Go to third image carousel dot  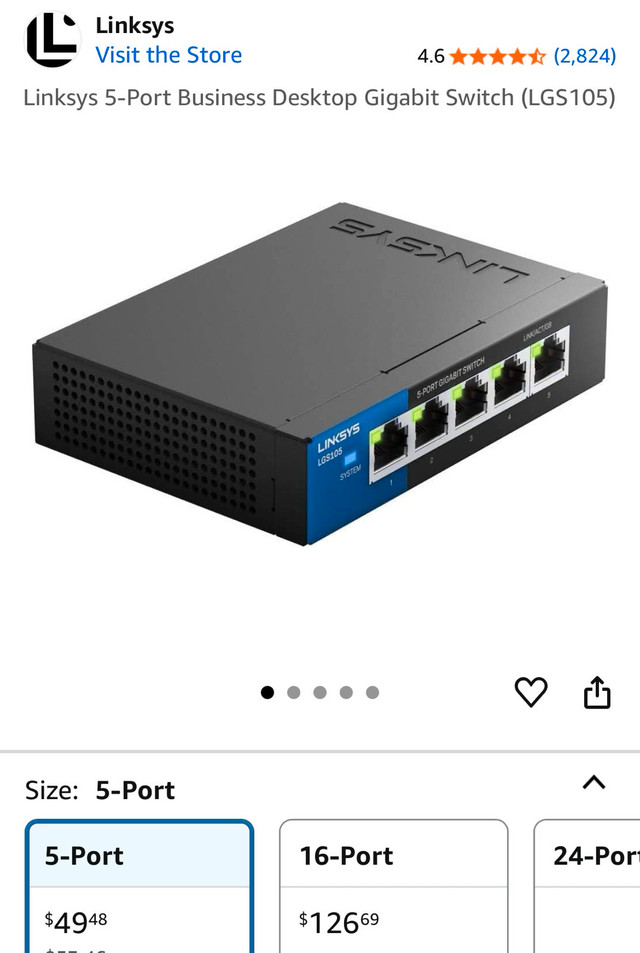pos(320,692)
